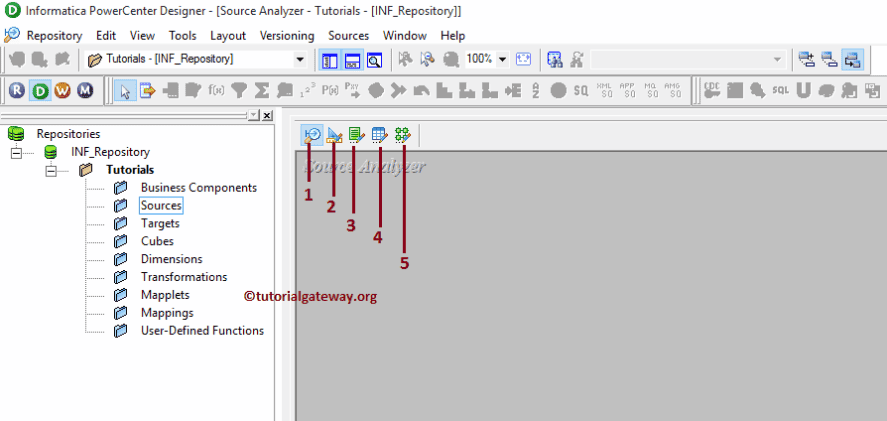Click the U Union transformation icon
Viewport: 887px width, 421px height.
coord(803,90)
